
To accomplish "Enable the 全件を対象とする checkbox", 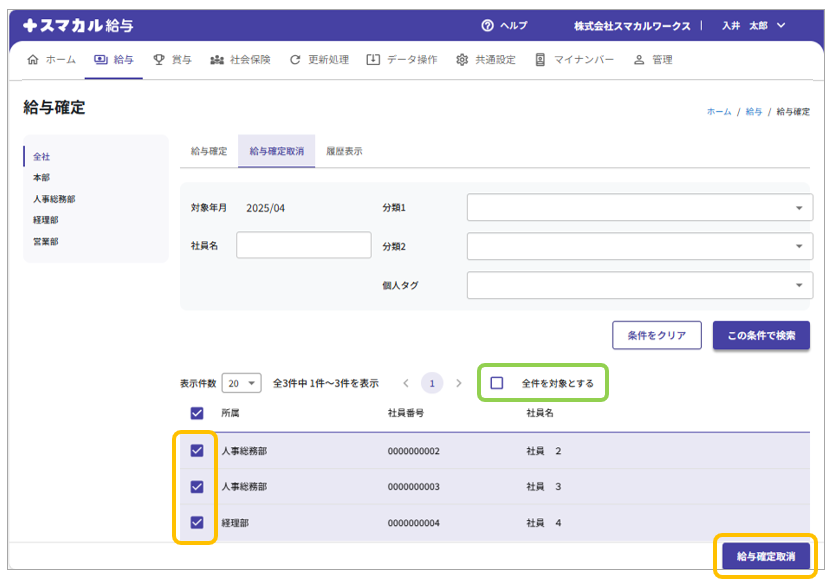I will (497, 383).
